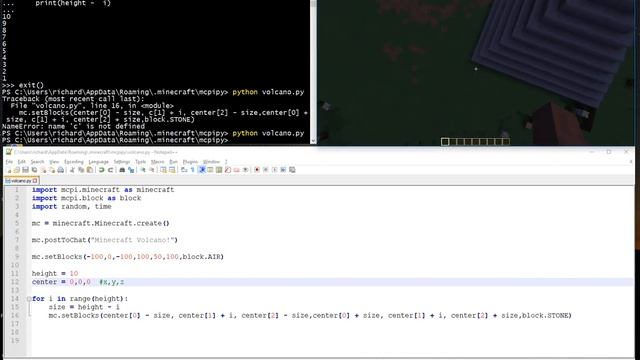The height and width of the screenshot is (360, 640).
Task: Open the user-defined language dialog icon
Action: coord(210,170)
